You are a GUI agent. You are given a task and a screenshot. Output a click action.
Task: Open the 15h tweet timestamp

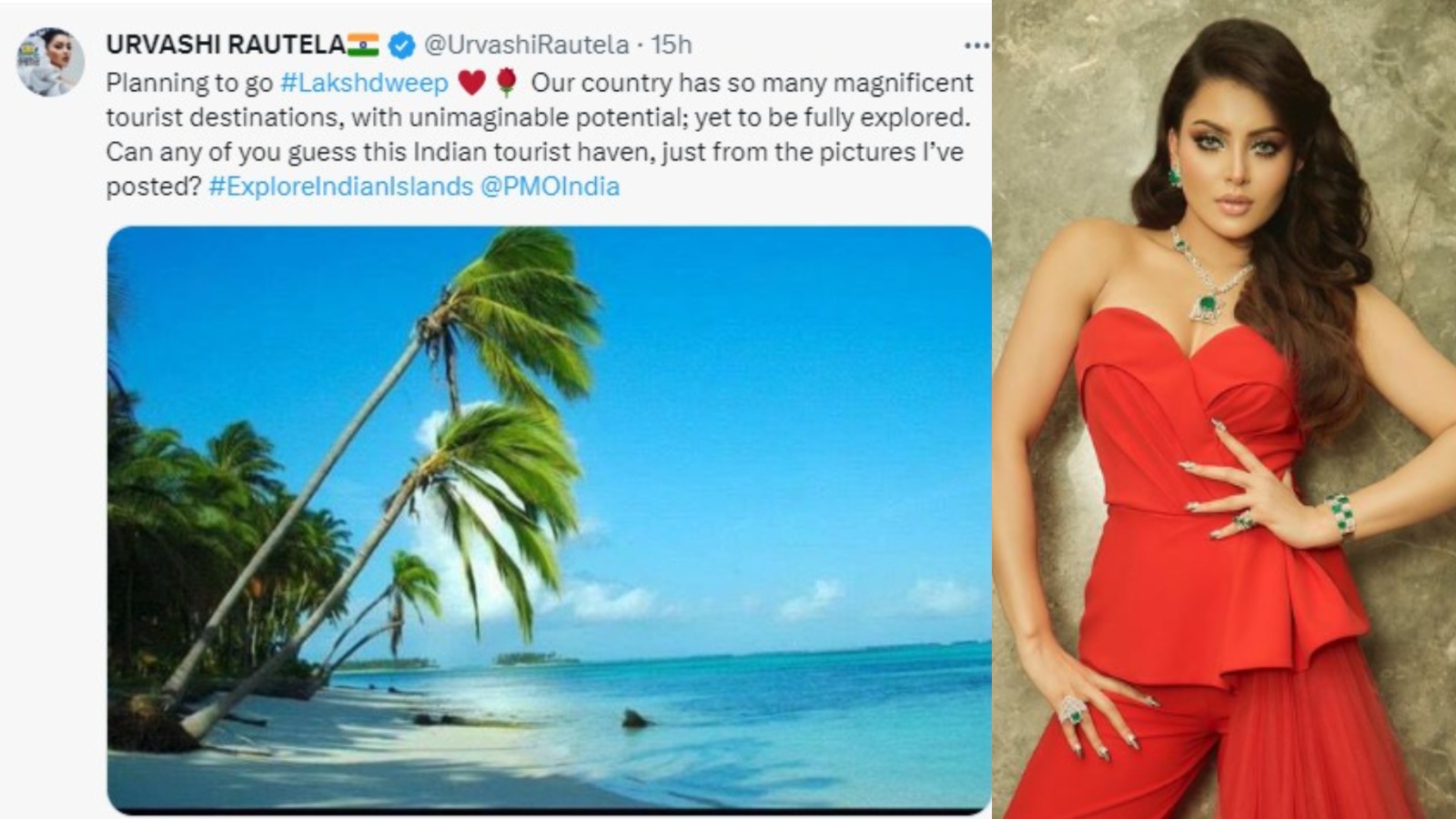click(672, 45)
